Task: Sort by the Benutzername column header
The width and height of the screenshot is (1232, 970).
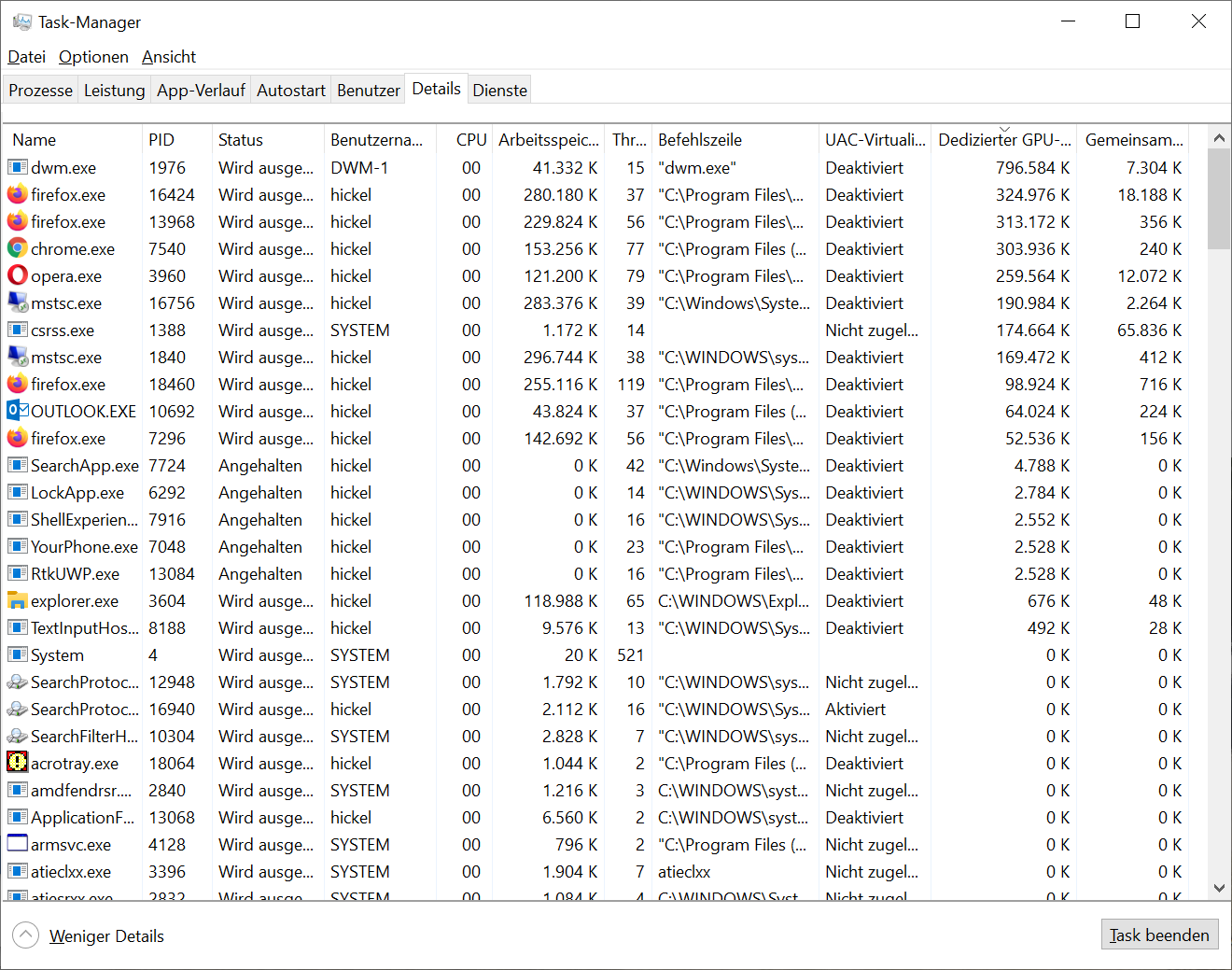Action: [x=380, y=140]
